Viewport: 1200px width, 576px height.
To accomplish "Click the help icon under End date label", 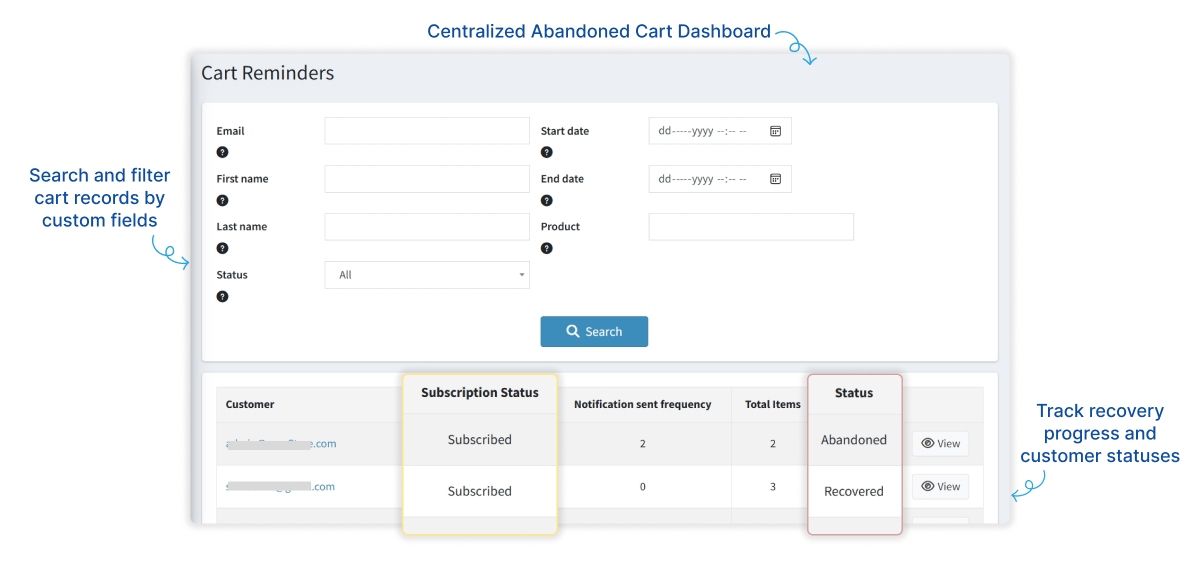I will click(546, 200).
